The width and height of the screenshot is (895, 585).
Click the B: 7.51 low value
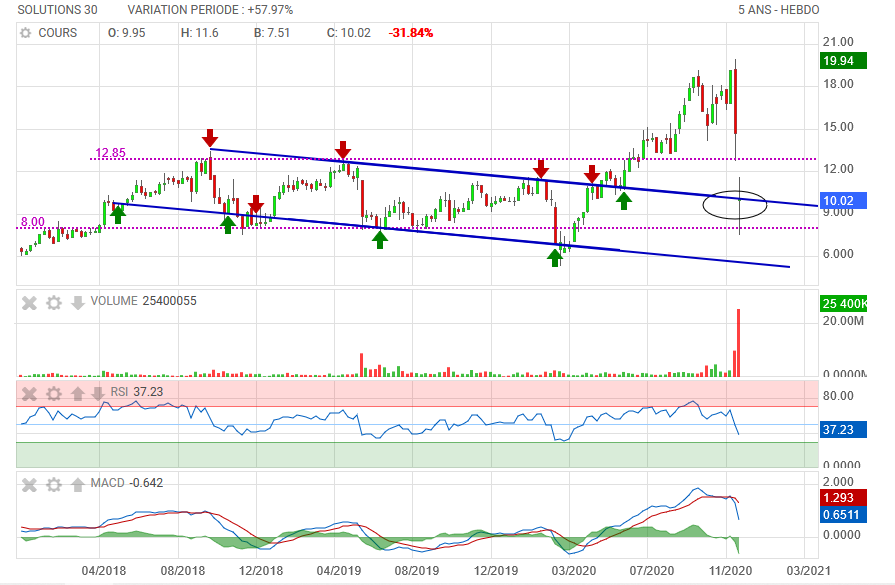pyautogui.click(x=272, y=33)
